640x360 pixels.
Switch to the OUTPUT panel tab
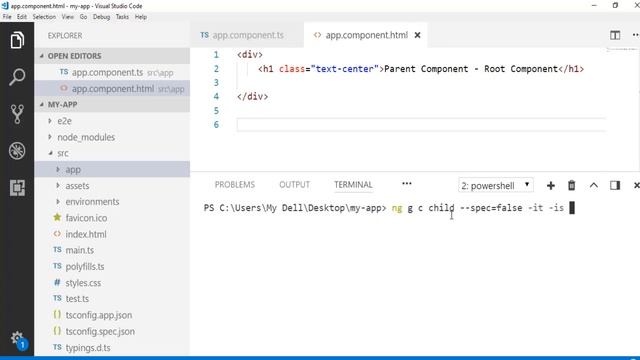coord(294,185)
